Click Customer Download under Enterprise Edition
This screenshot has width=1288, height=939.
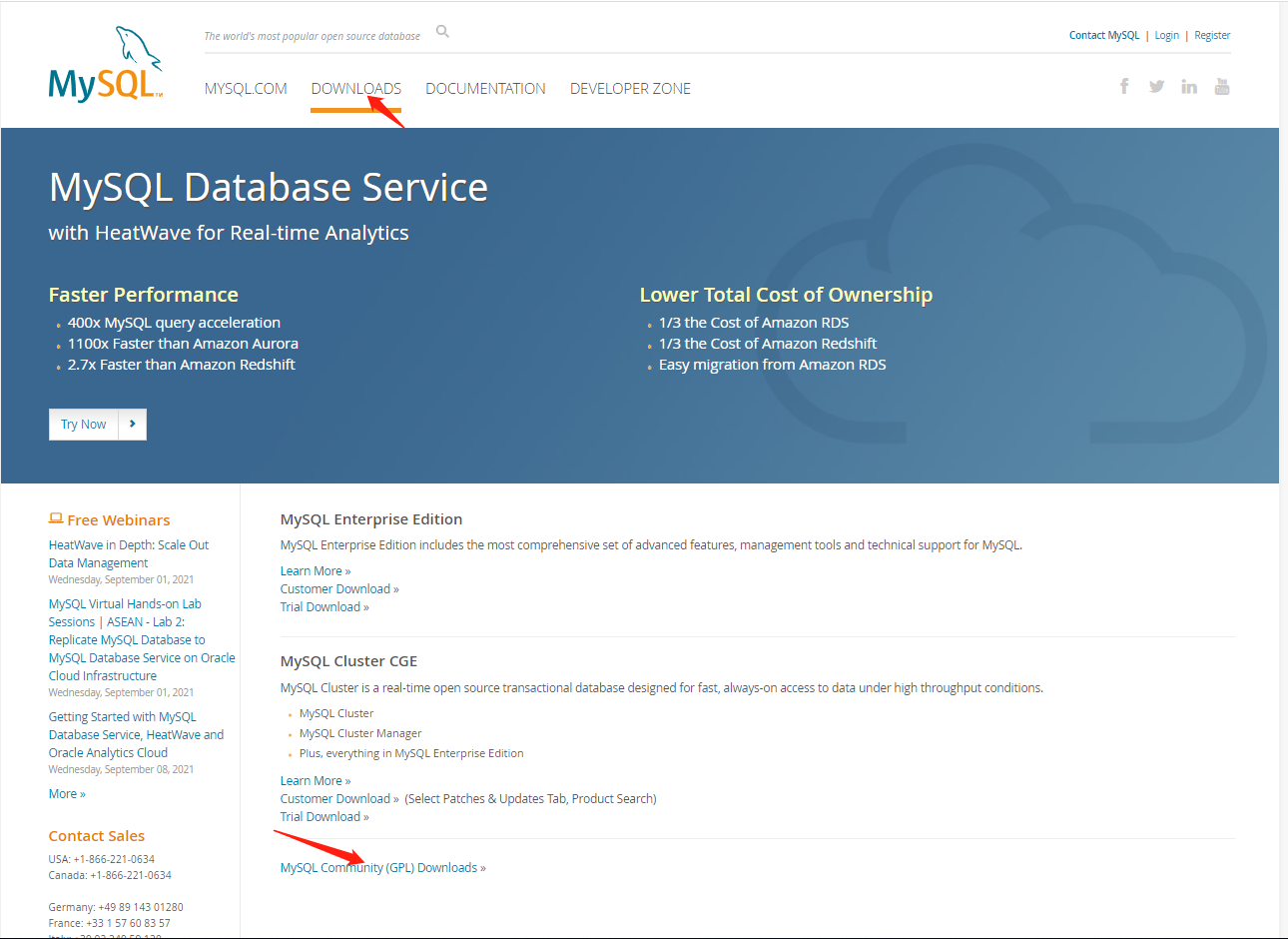(339, 589)
